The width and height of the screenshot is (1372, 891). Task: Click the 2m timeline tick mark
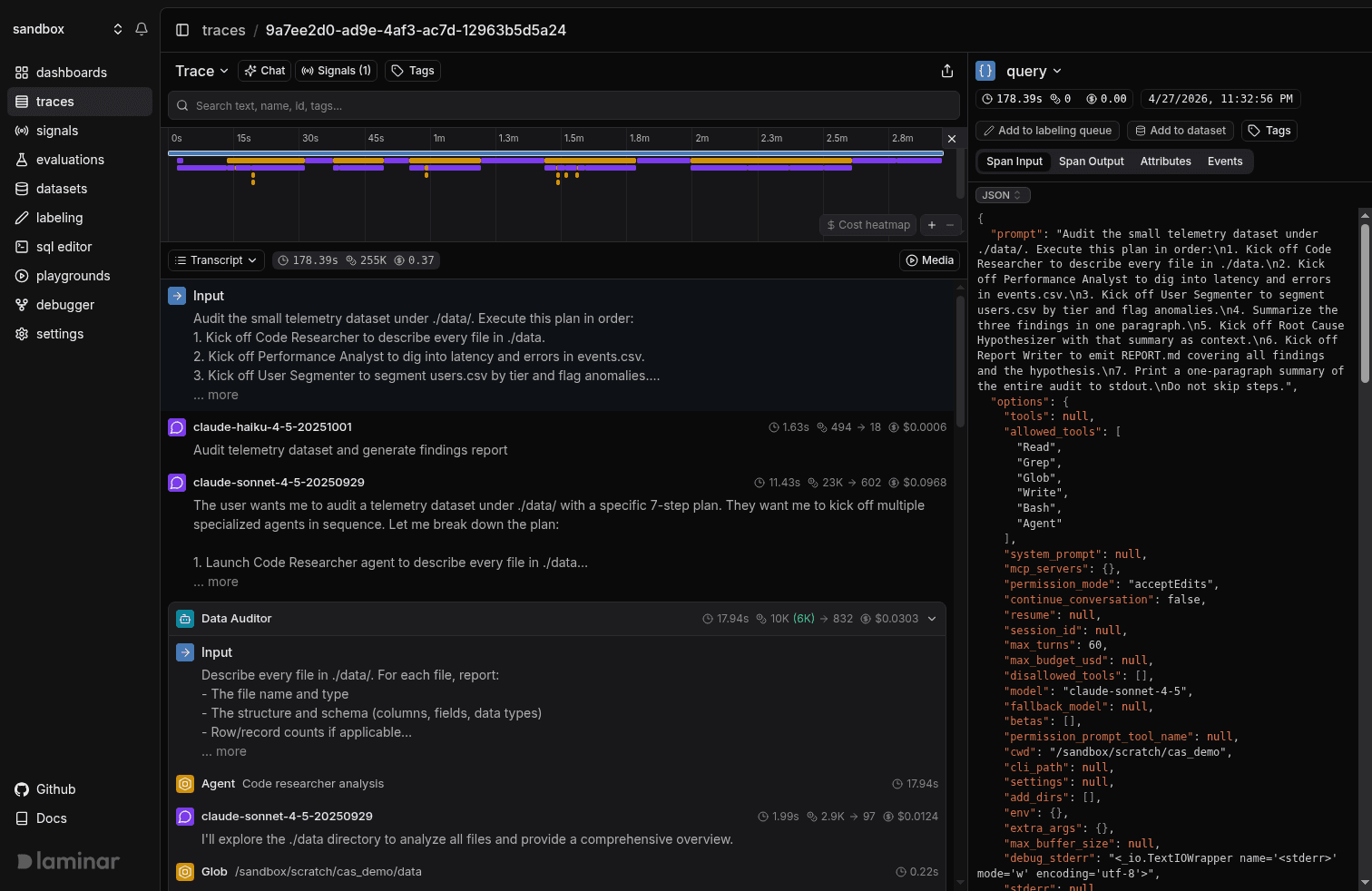(x=702, y=138)
